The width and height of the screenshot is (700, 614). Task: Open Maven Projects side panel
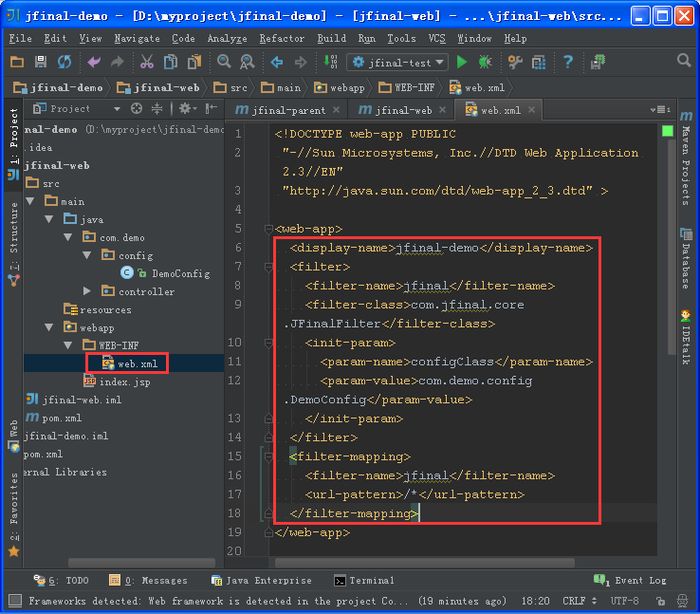(x=686, y=159)
